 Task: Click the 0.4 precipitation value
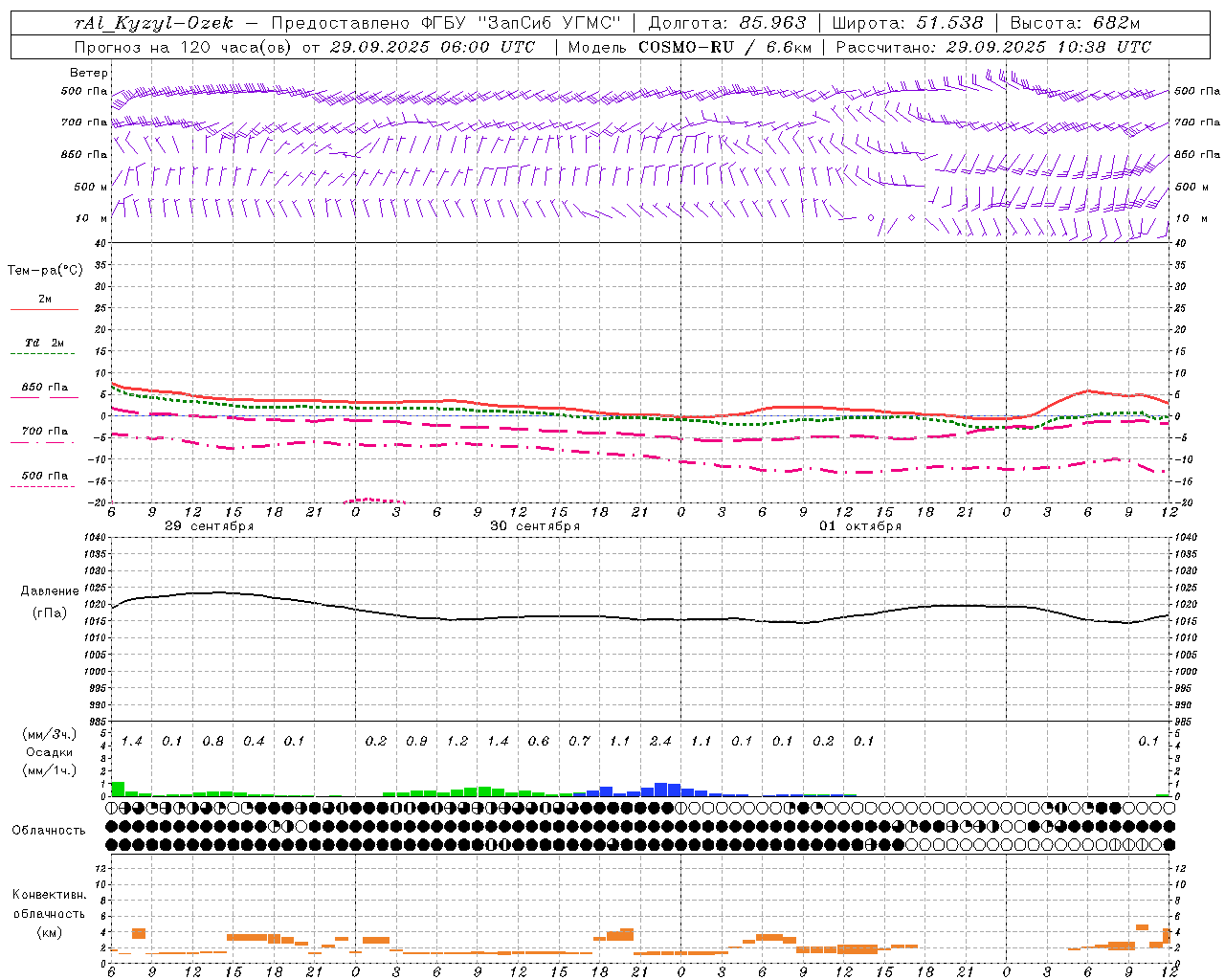pos(254,741)
